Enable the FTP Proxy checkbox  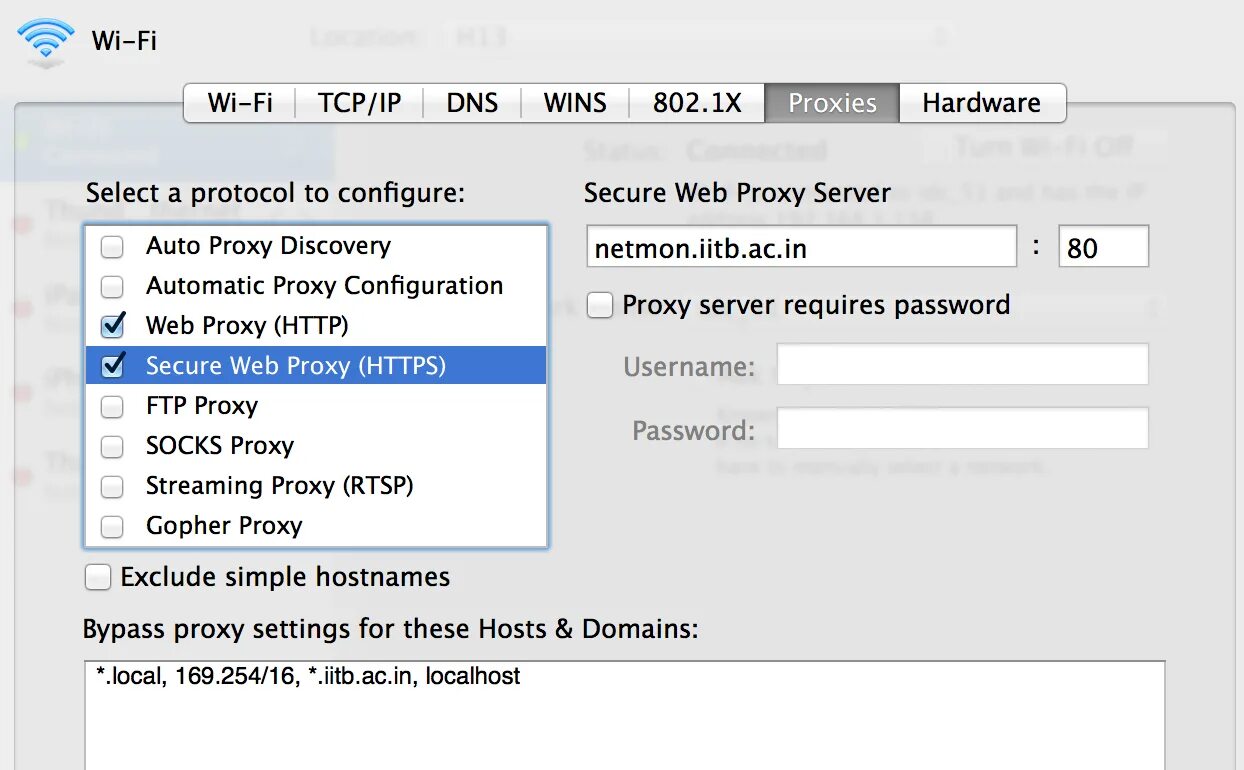pyautogui.click(x=113, y=406)
